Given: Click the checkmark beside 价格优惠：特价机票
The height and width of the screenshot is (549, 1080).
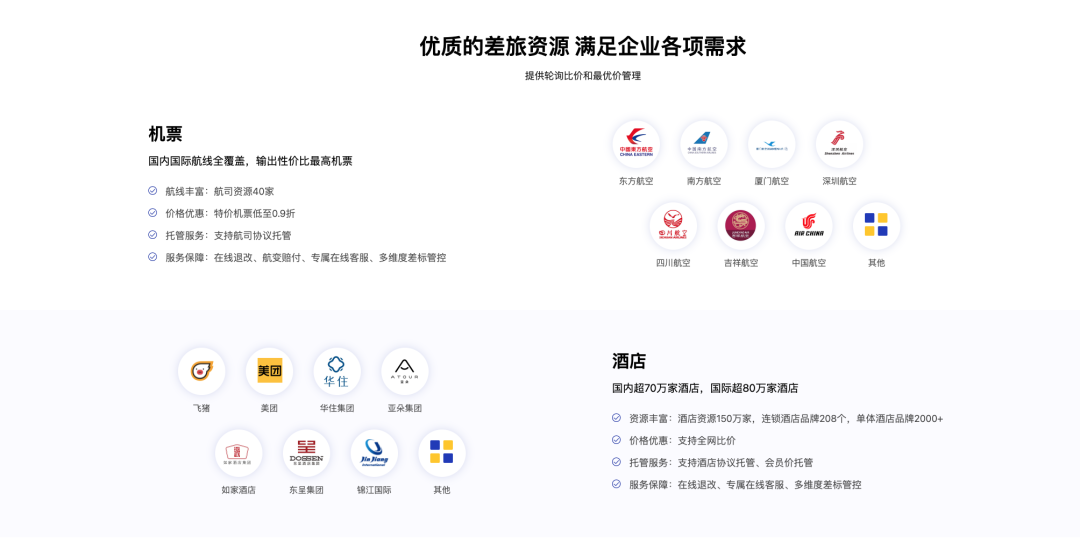Looking at the screenshot, I should tap(153, 213).
